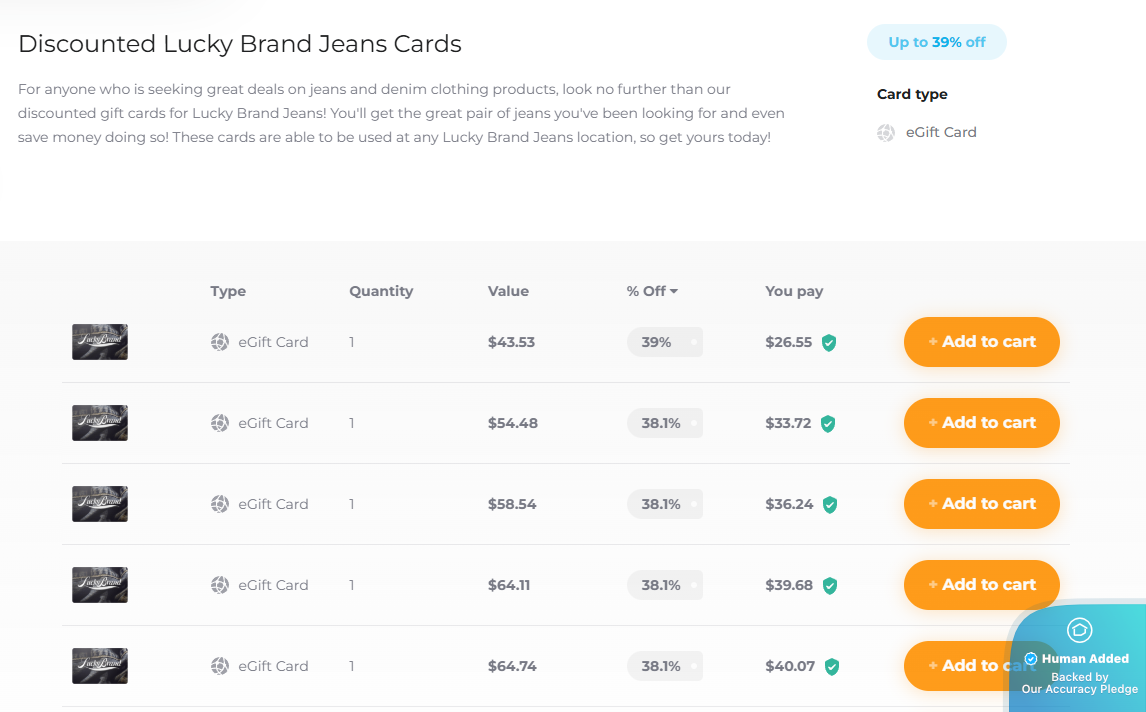Add the $43.53 eGift Card to cart

981,341
